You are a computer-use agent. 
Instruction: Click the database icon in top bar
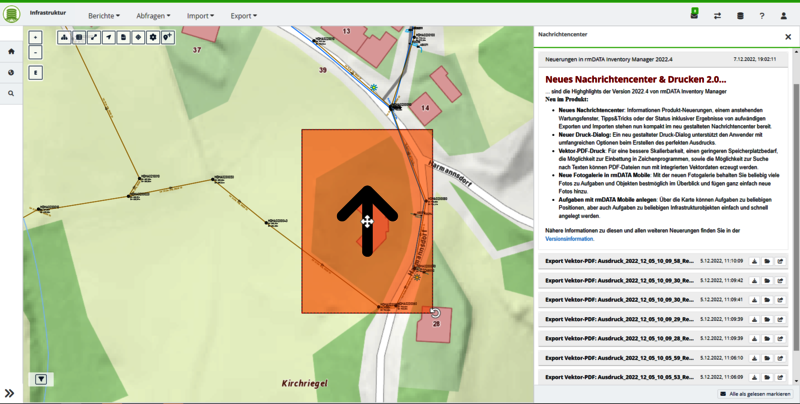pyautogui.click(x=740, y=16)
